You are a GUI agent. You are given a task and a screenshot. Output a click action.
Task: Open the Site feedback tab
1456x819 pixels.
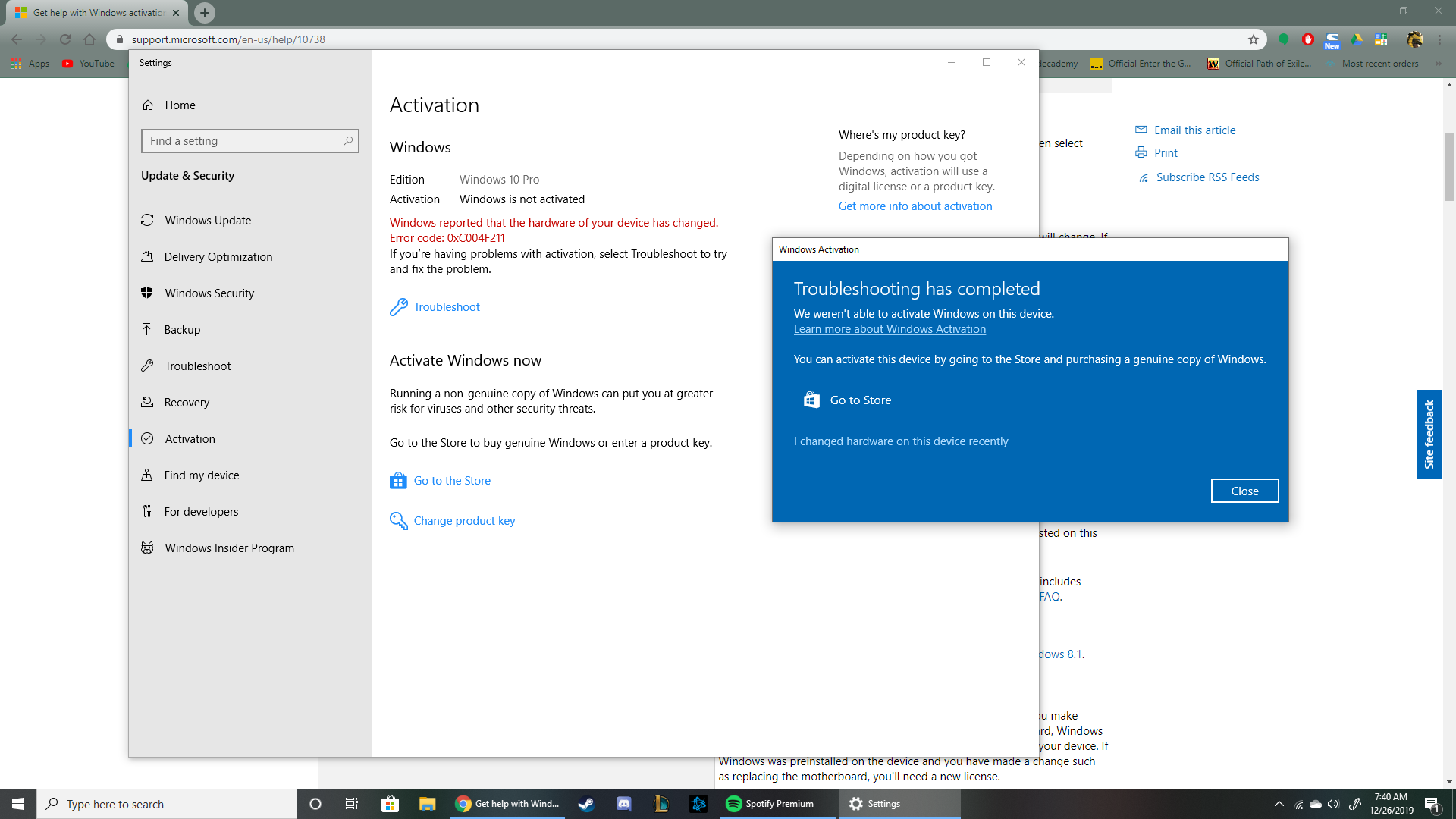click(1429, 435)
